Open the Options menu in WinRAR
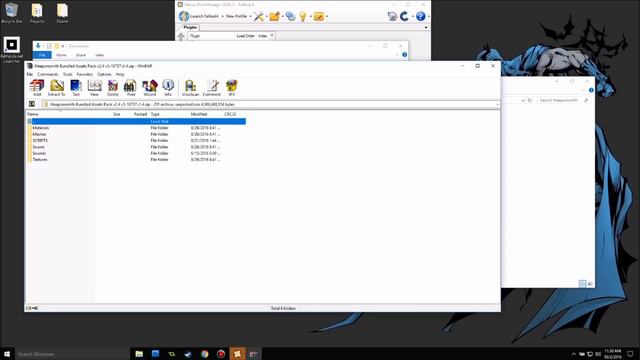The height and width of the screenshot is (360, 640). point(104,74)
